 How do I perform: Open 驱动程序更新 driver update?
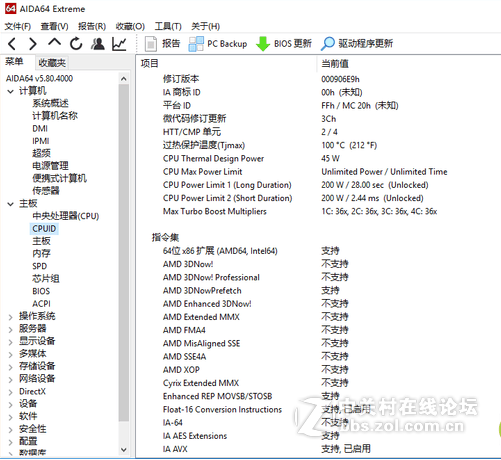(357, 44)
